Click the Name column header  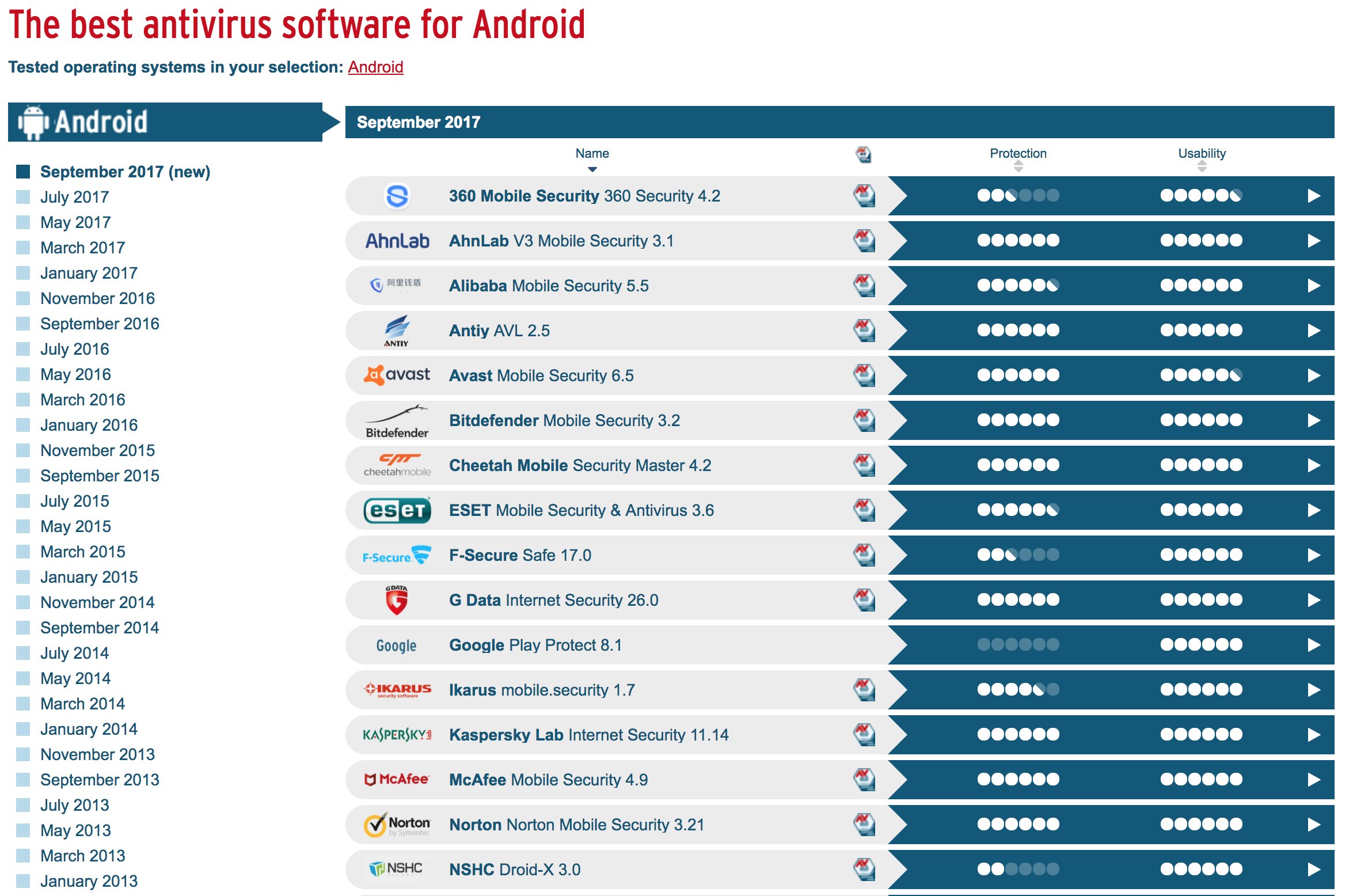[x=592, y=153]
